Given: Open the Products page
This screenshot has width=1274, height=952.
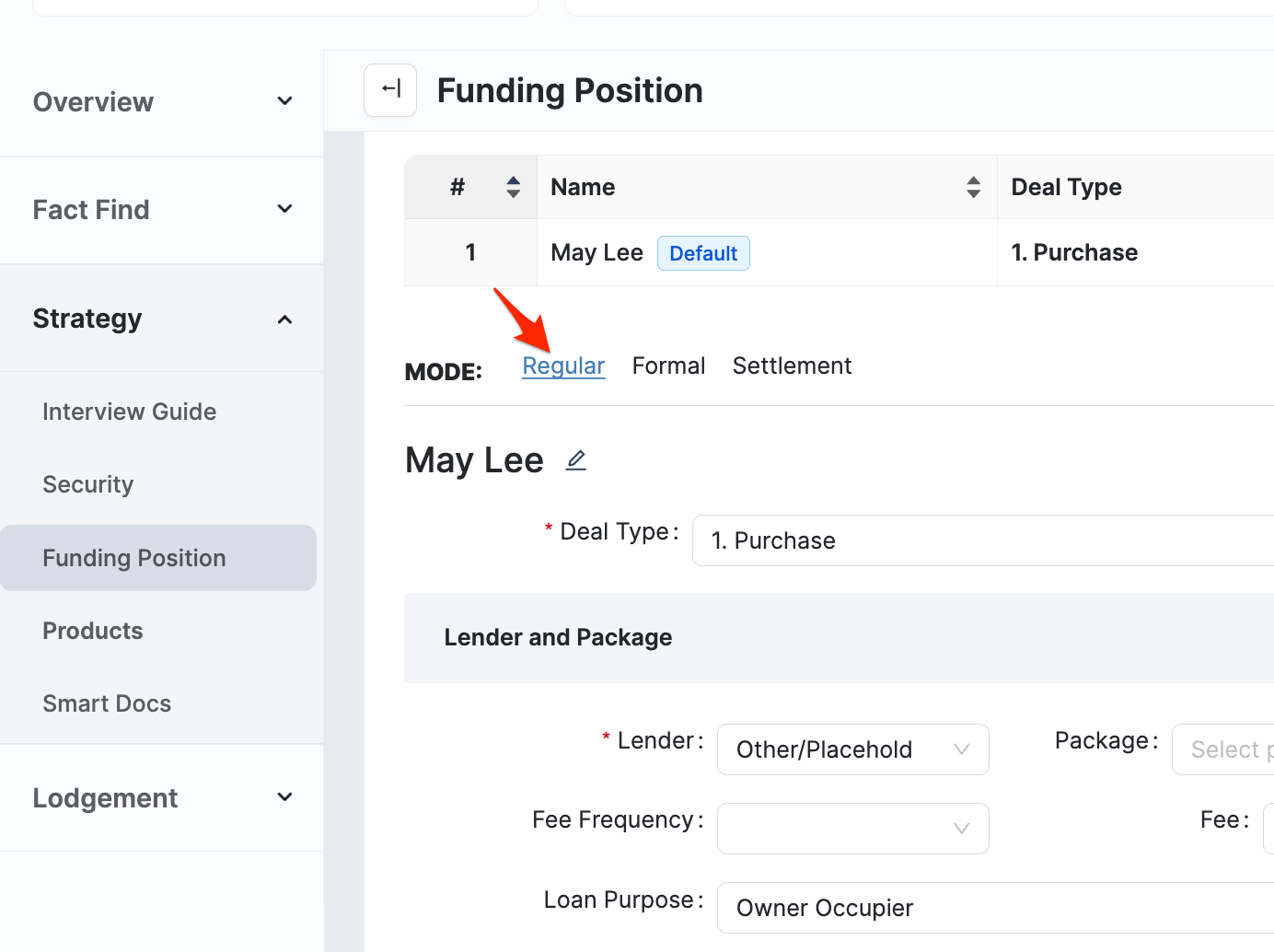Looking at the screenshot, I should click(x=93, y=631).
